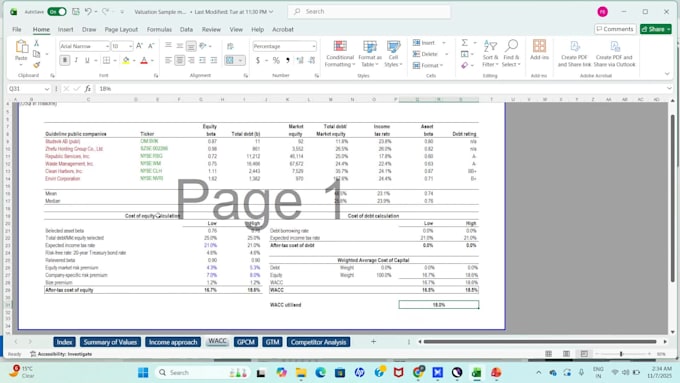Apply Comma Style number format
Screen dimensions: 680x383
pos(288,60)
